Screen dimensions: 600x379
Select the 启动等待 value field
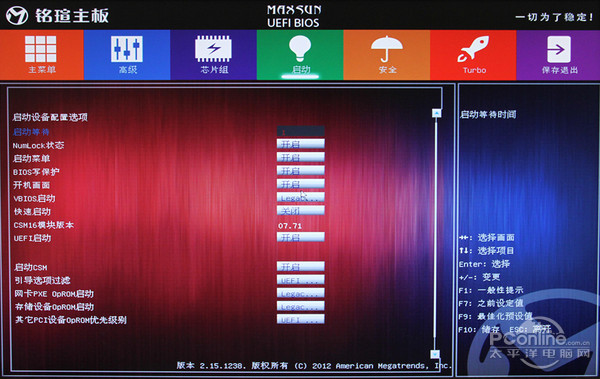(x=301, y=131)
